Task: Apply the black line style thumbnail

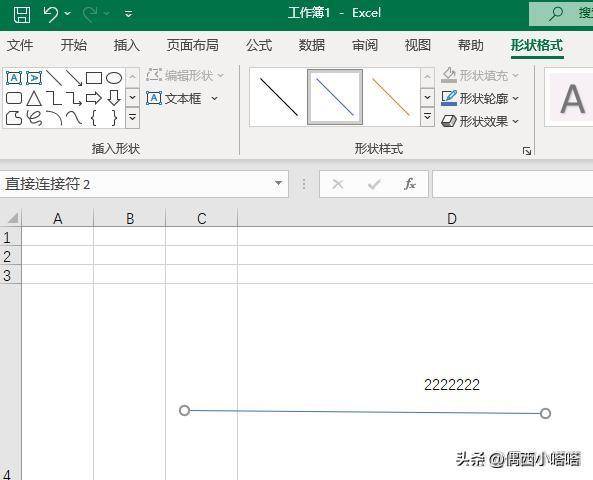Action: pos(279,97)
